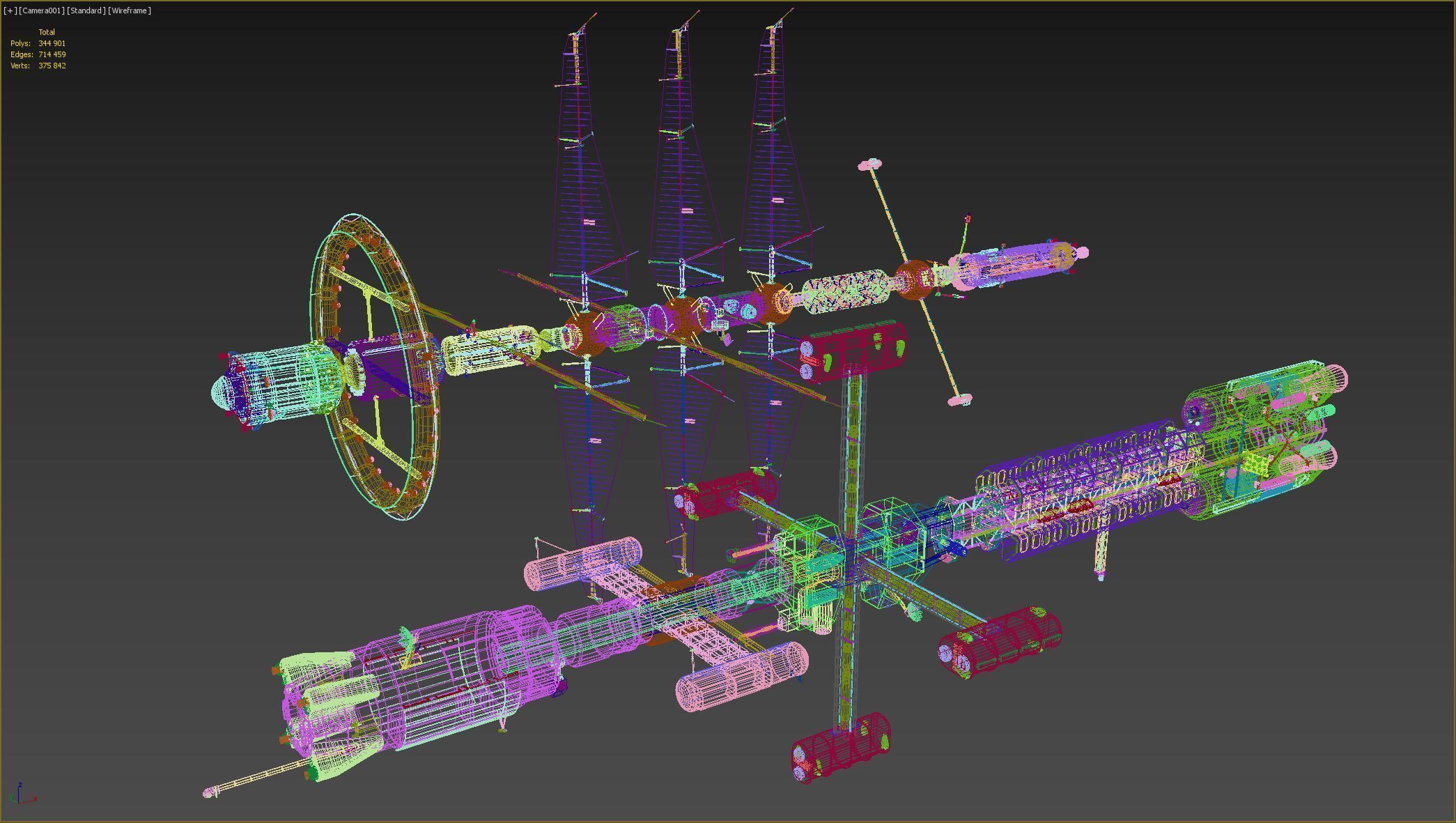Click the Verts count 375 842
The image size is (1456, 823).
52,66
